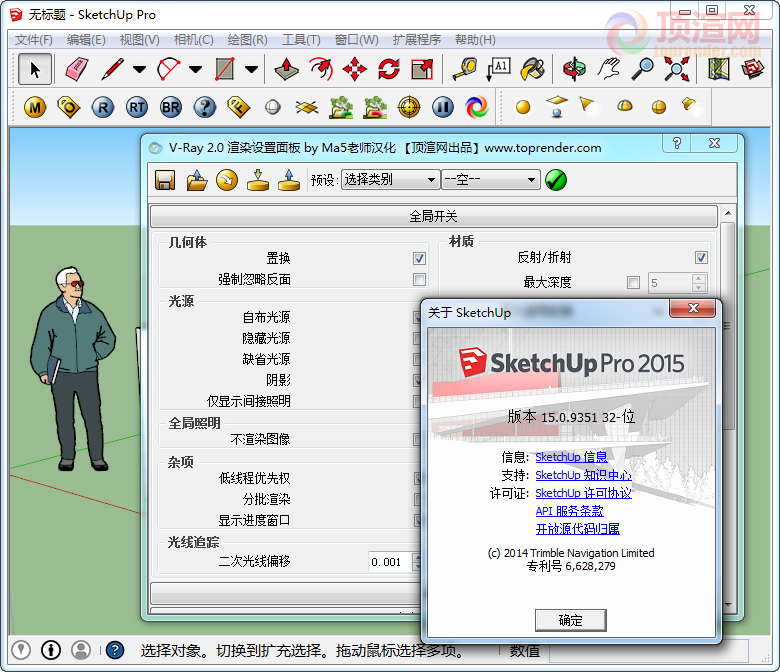Run V-Ray batch render BR icon
The width and height of the screenshot is (780, 672).
(171, 107)
